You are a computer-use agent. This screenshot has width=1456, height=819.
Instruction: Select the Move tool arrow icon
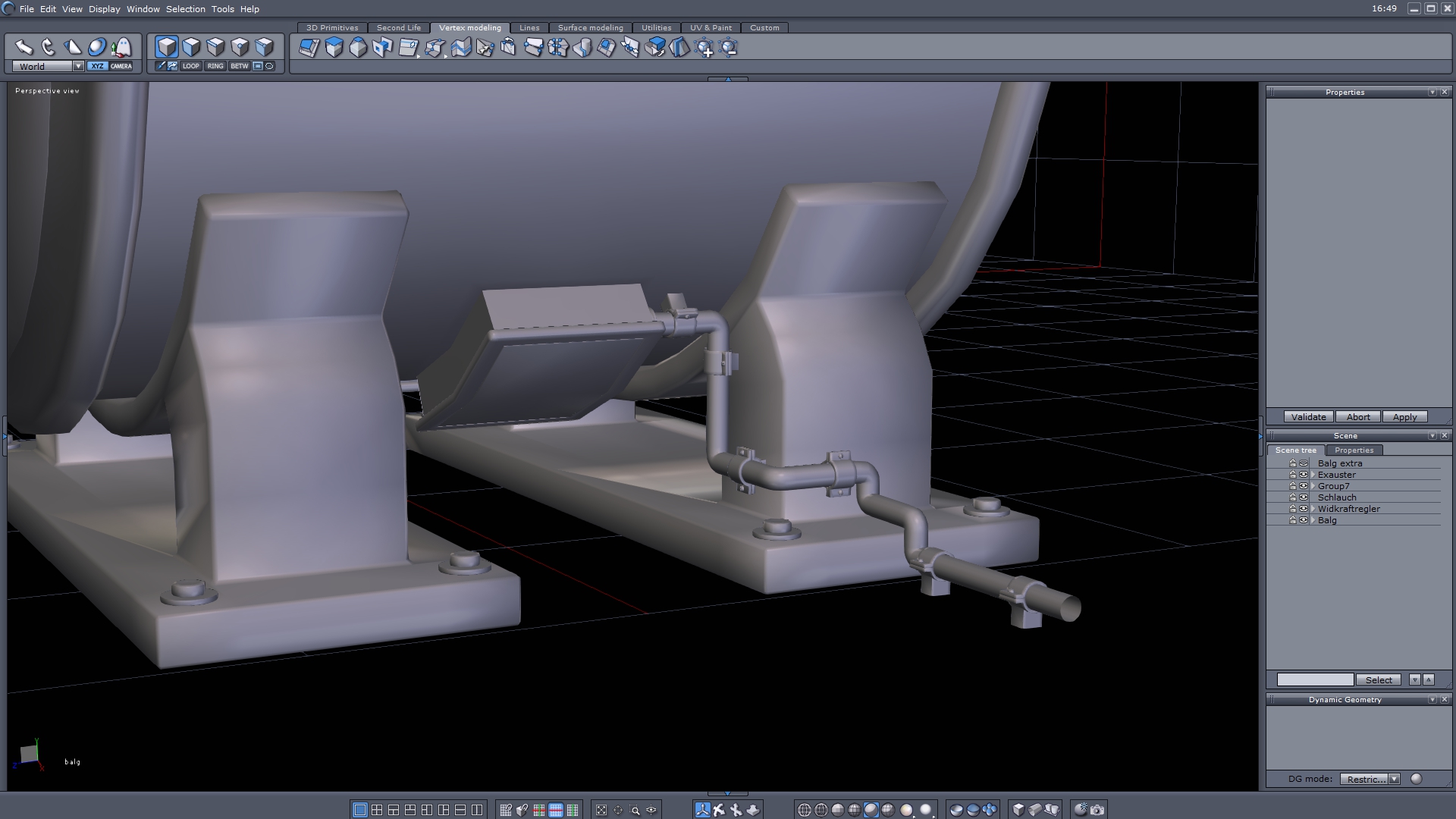[24, 47]
